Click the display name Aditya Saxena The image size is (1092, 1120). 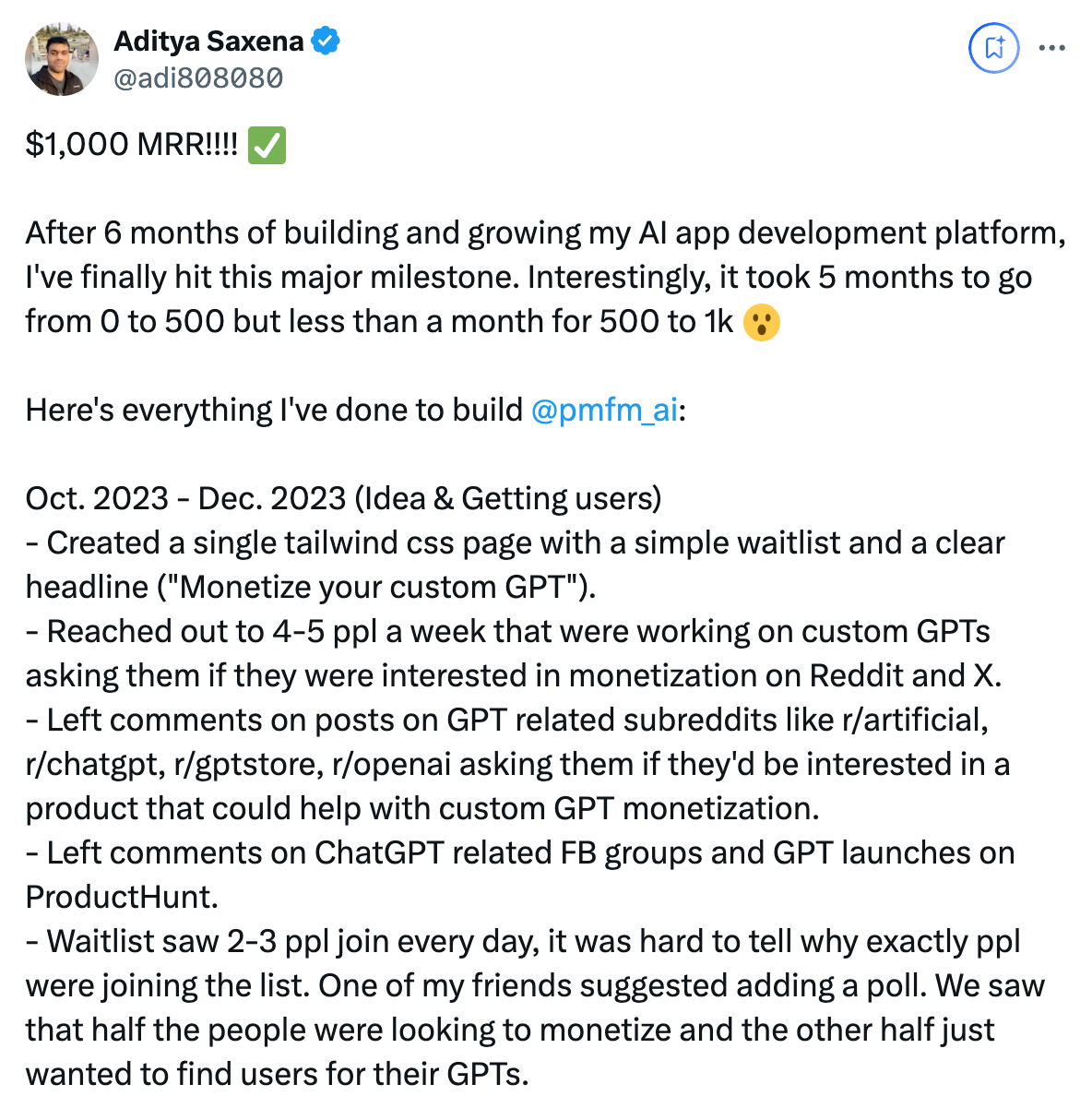click(x=208, y=42)
